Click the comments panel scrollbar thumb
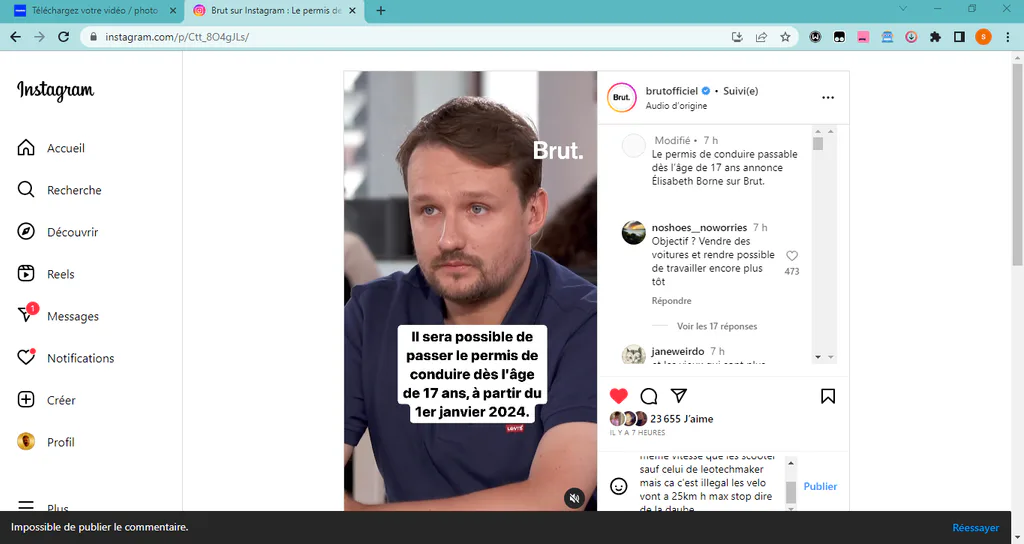The height and width of the screenshot is (544, 1024). point(818,144)
